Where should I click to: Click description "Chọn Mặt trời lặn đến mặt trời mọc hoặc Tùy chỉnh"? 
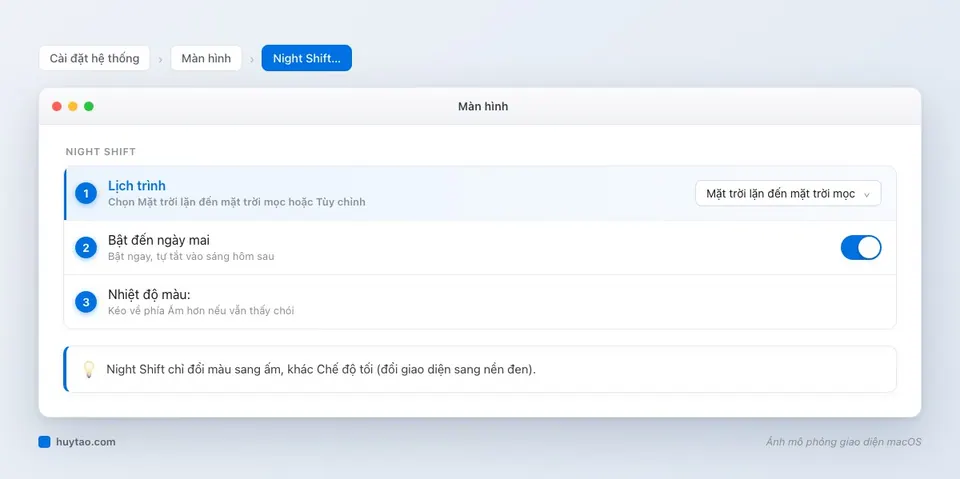[x=236, y=202]
